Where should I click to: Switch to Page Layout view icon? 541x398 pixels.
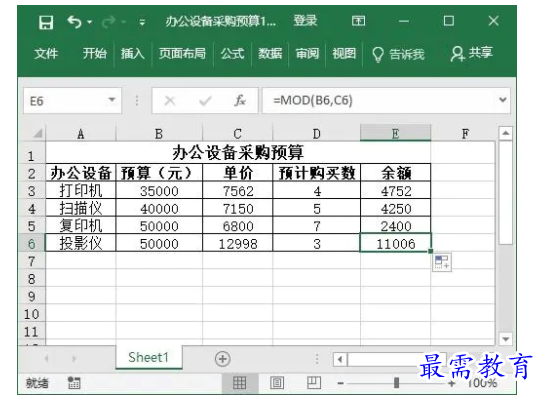point(277,382)
